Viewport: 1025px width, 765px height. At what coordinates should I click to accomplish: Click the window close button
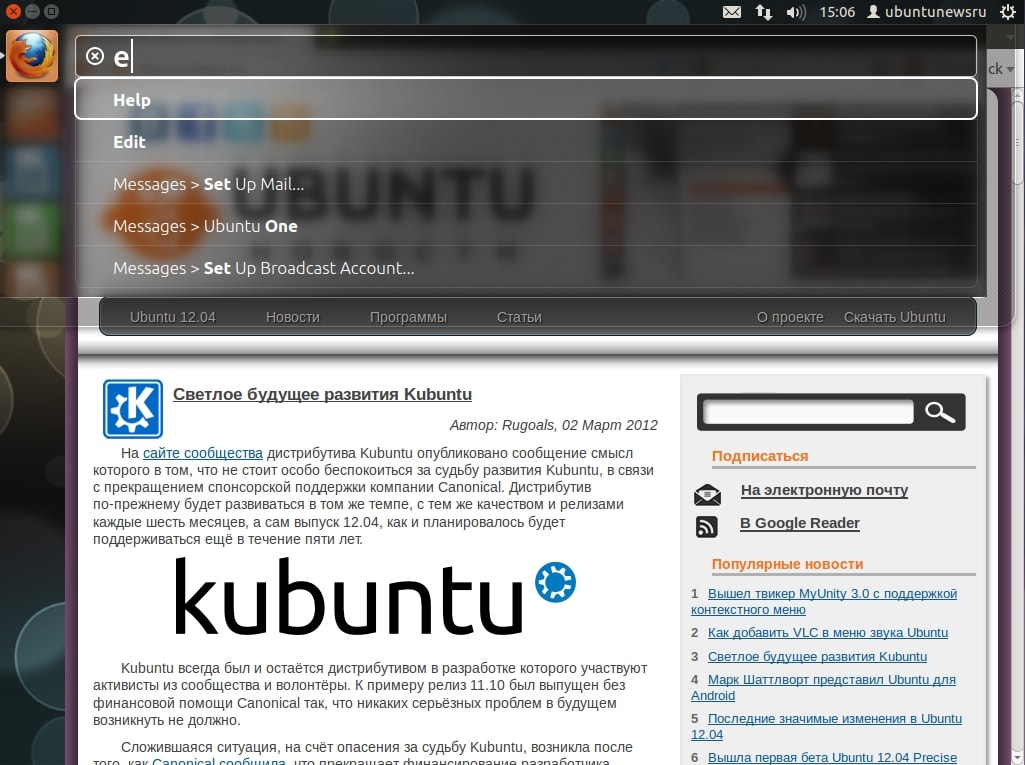click(x=12, y=11)
